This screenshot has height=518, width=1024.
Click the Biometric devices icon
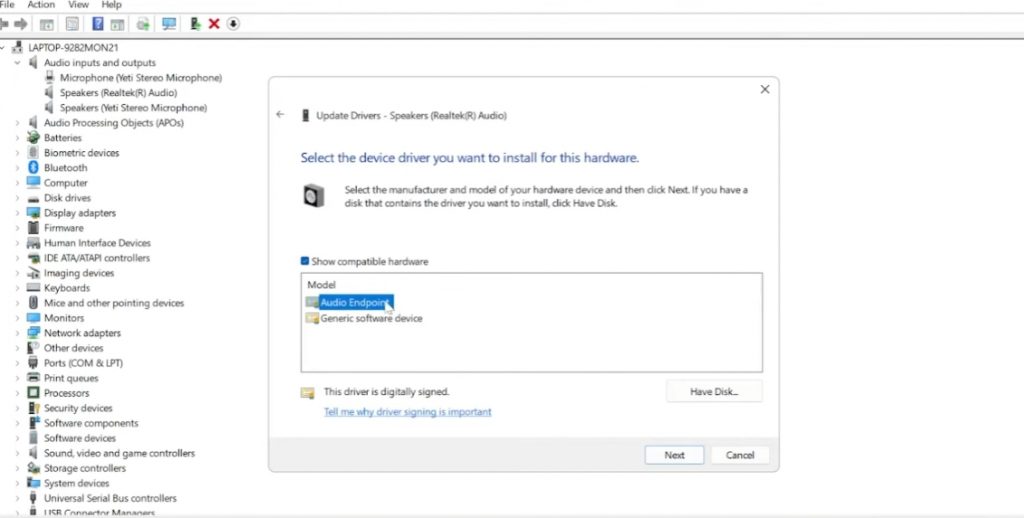click(x=33, y=153)
